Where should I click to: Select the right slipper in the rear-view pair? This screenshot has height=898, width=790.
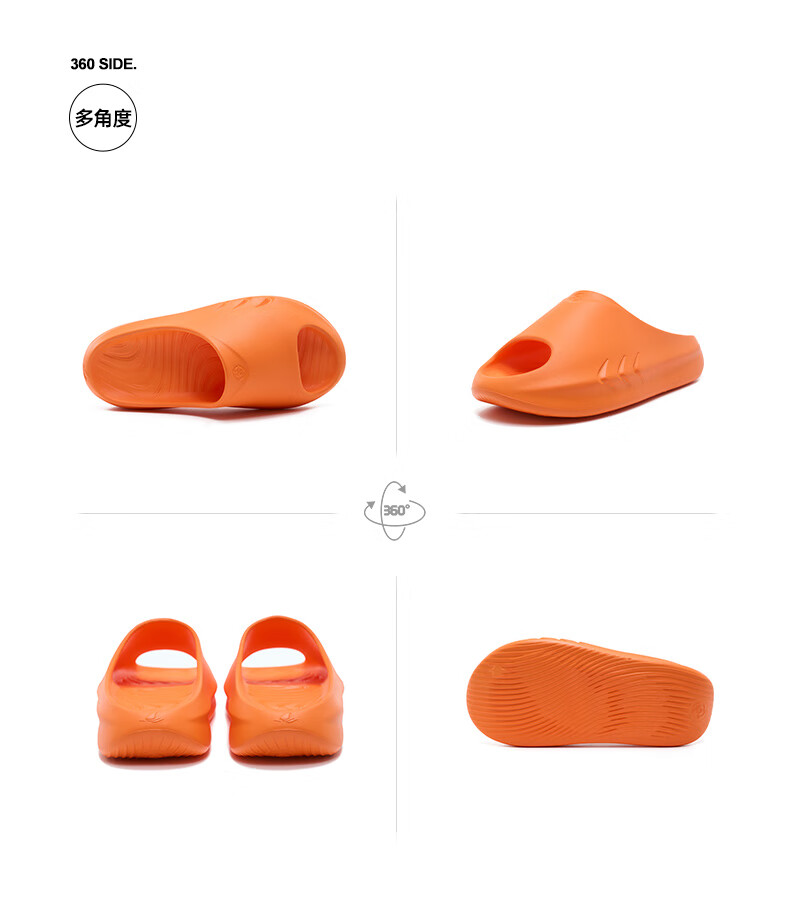tap(284, 689)
